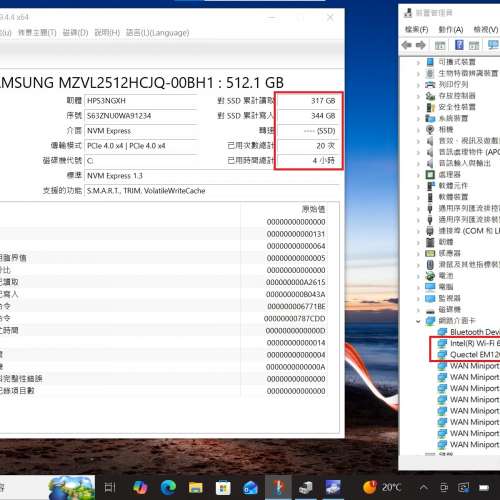Click the PCIe 4.0 x4 transfer mode field
The width and height of the screenshot is (500, 500).
142,146
